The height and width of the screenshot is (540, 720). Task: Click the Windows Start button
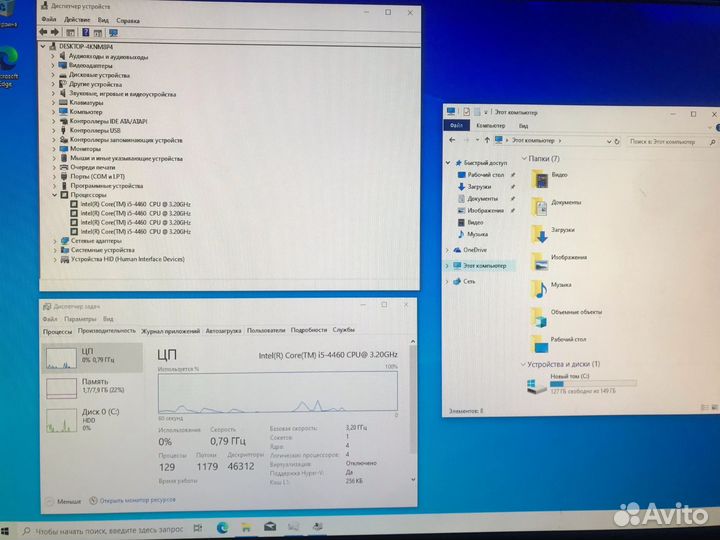(x=5, y=531)
